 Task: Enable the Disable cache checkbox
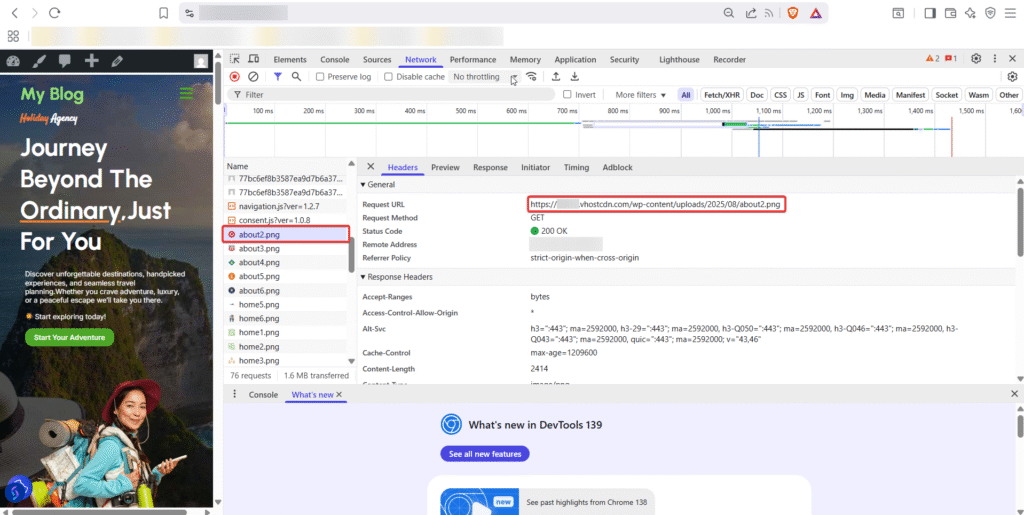coord(389,76)
